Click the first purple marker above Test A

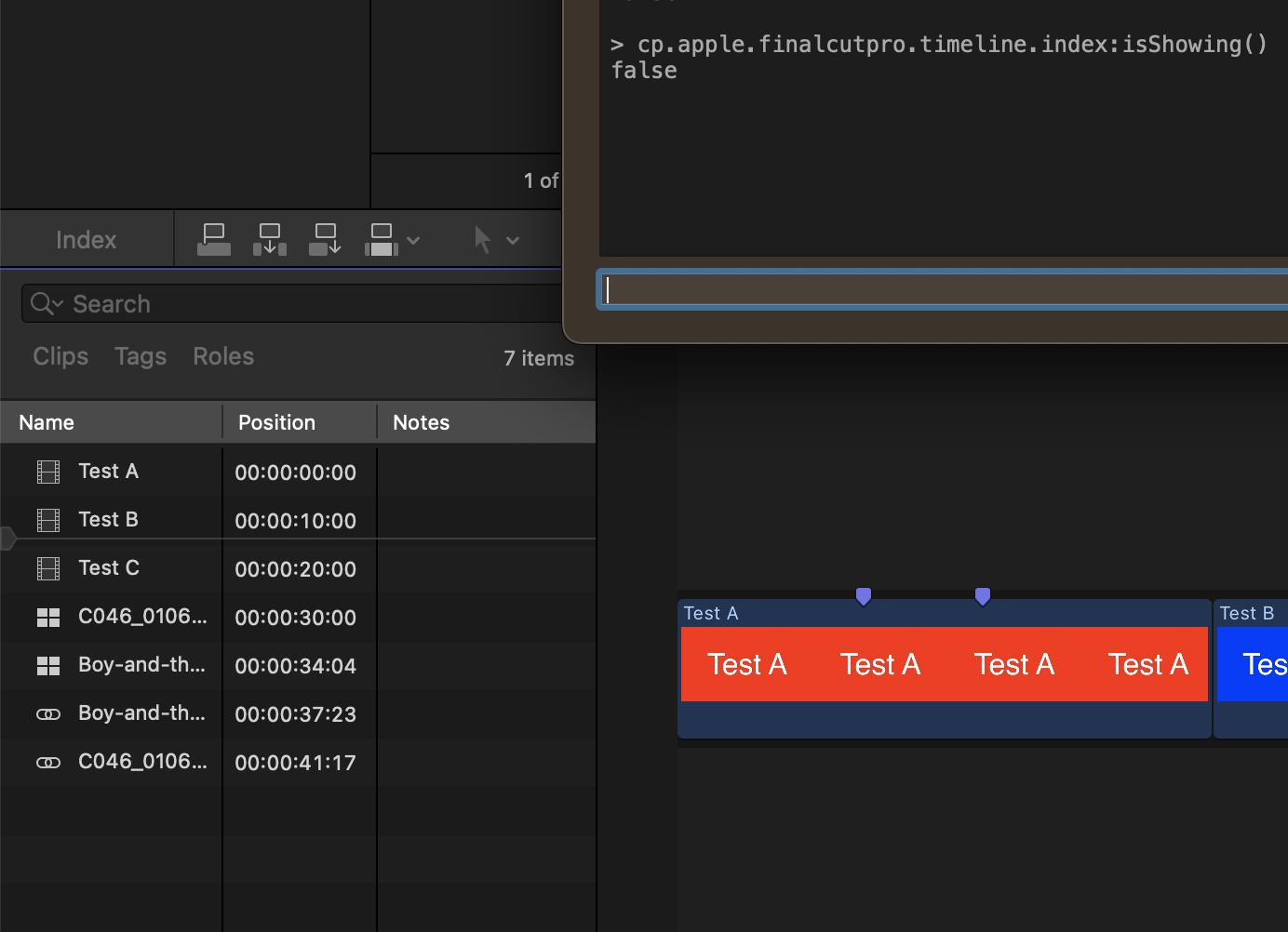coord(863,595)
